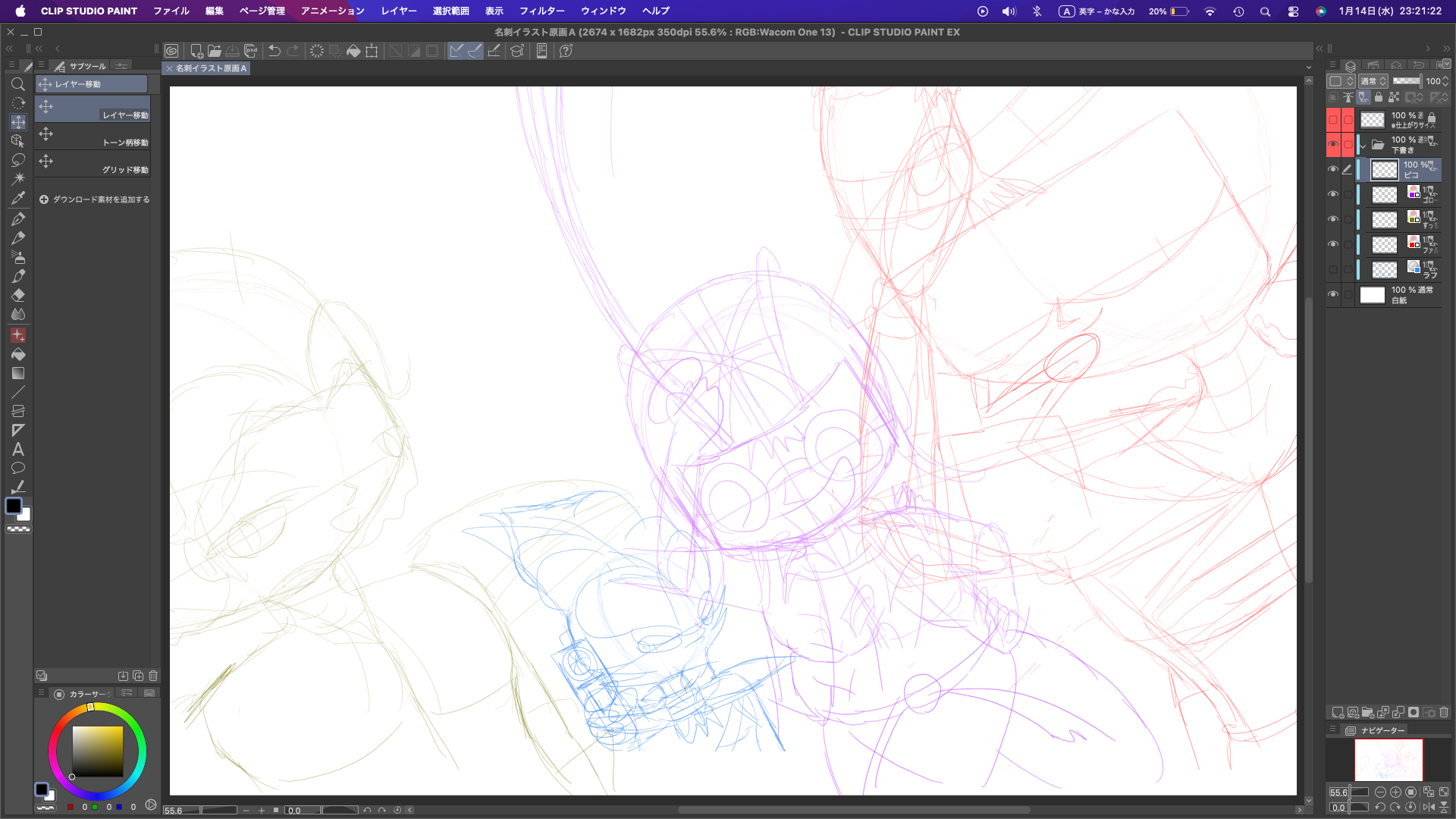Viewport: 1456px width, 819px height.
Task: Switch to the 名刺イラスト原画A canvas tab
Action: click(211, 68)
